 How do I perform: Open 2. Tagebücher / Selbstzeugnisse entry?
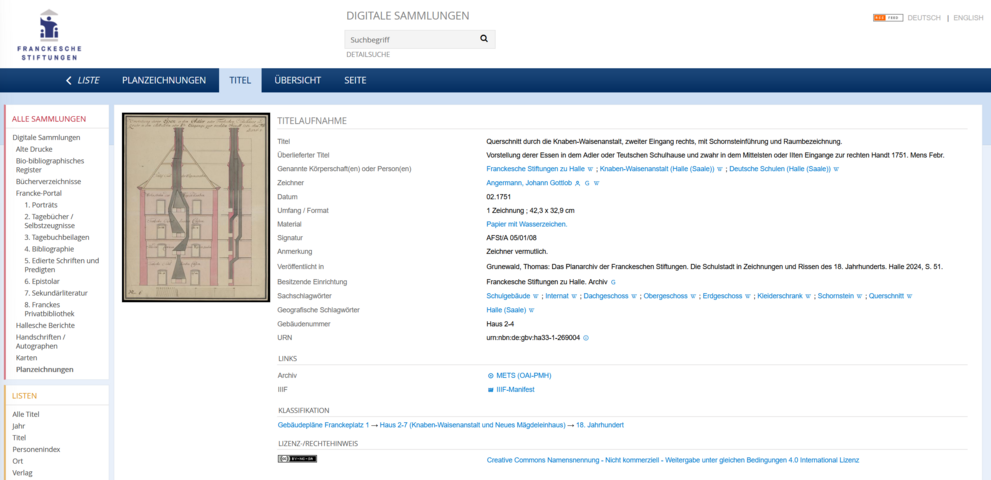[x=50, y=221]
